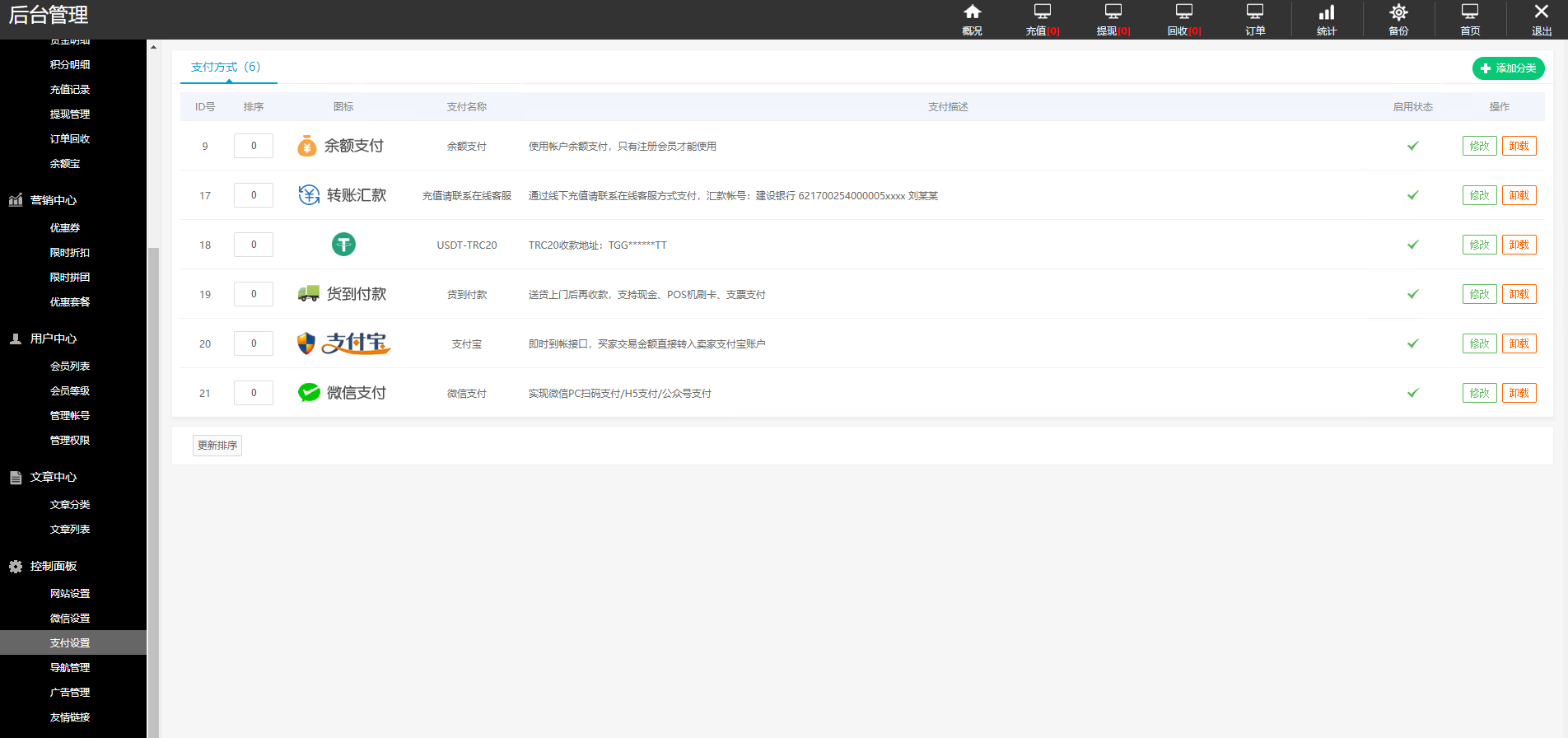Click the 货到付款 truck logo
This screenshot has height=738, width=1568.
(x=342, y=294)
